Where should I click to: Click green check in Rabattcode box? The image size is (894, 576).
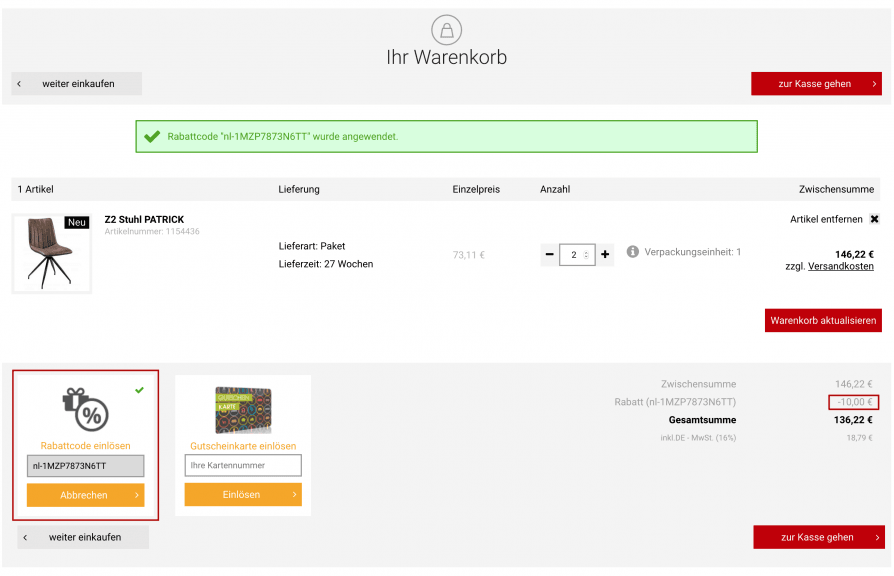pyautogui.click(x=140, y=390)
